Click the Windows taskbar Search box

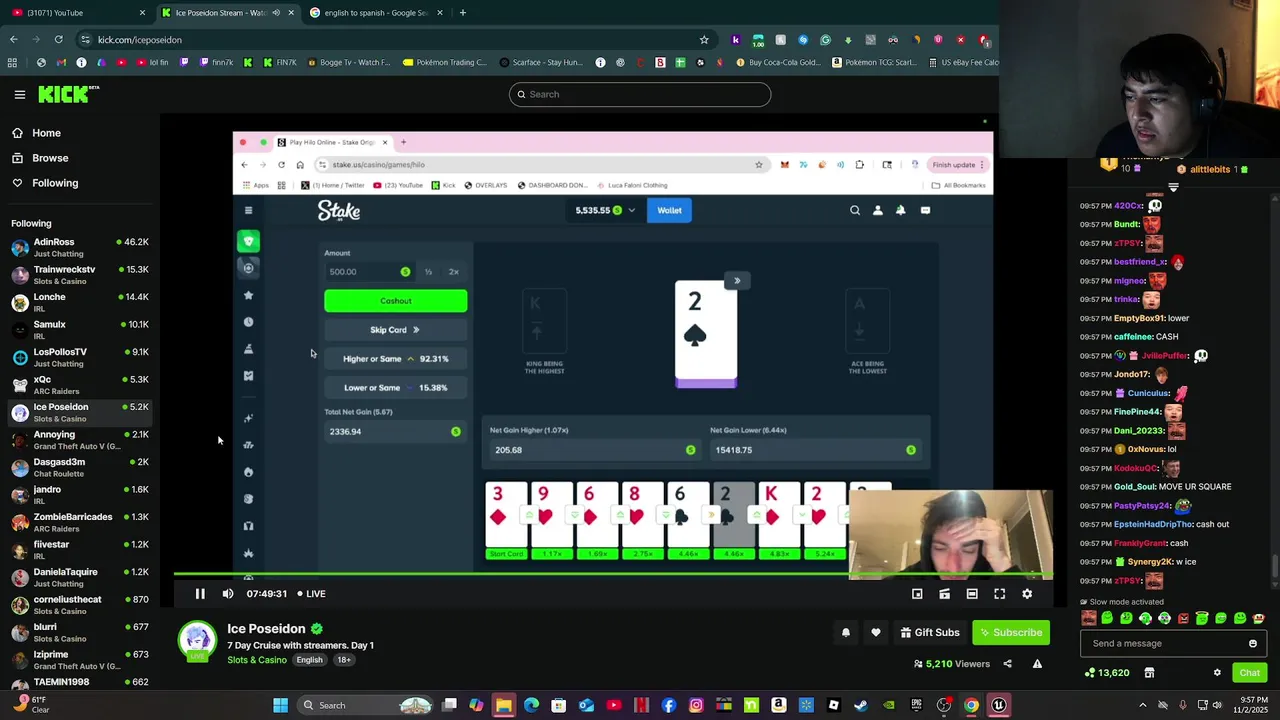(367, 706)
